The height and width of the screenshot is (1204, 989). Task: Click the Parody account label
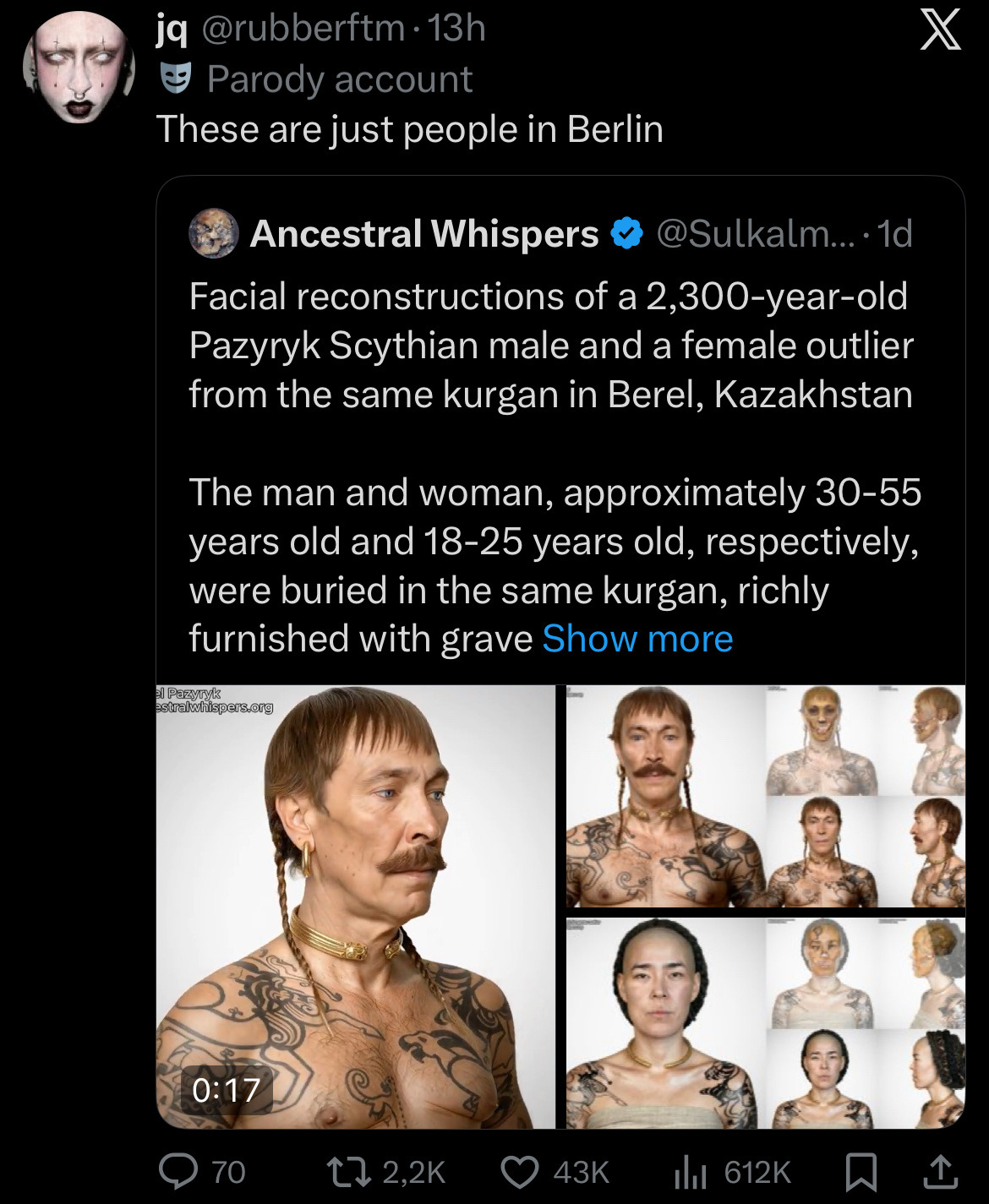pos(339,79)
